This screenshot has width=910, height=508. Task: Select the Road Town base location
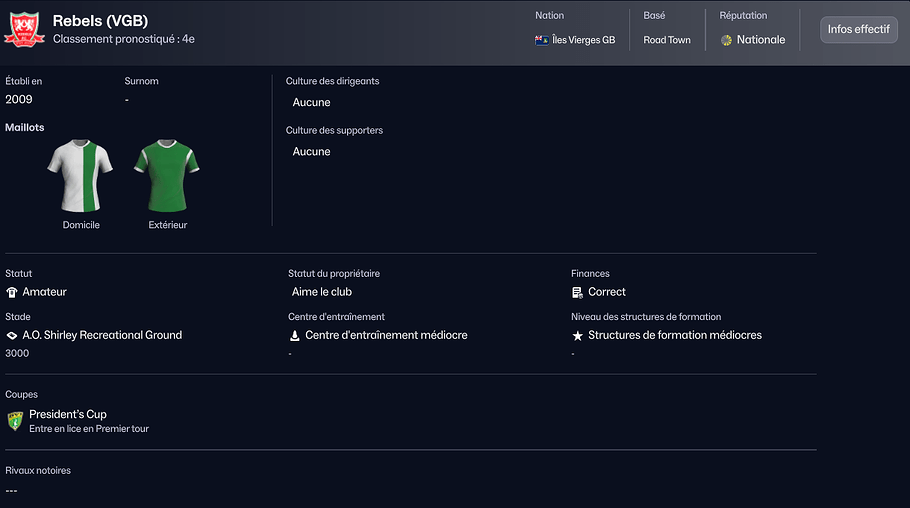(667, 40)
